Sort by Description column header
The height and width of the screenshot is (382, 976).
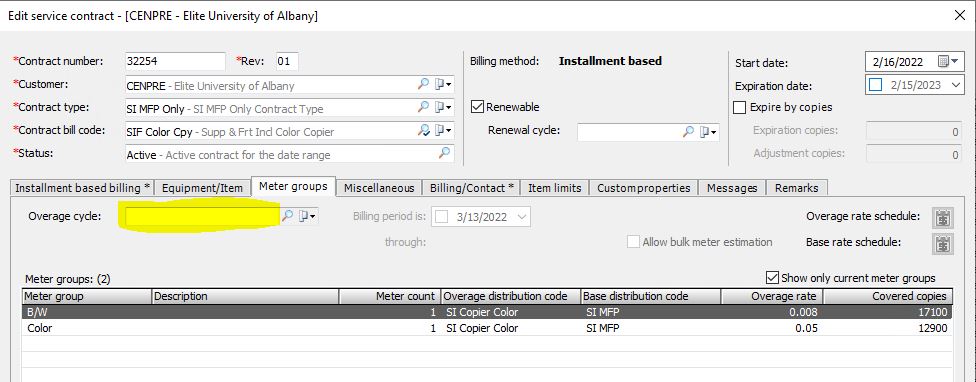(246, 296)
